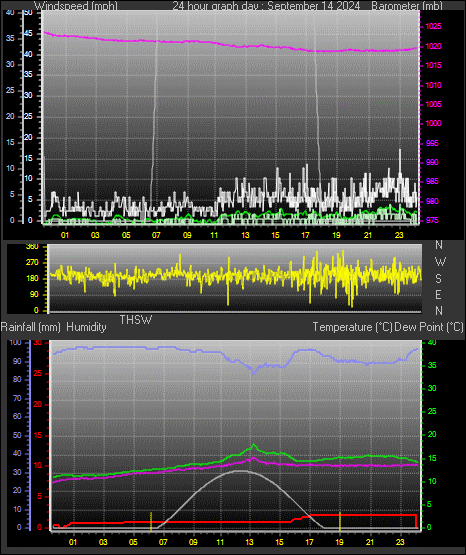The image size is (466, 555).
Task: Select the red 15 value on the rainfall scale
Action: (38, 435)
